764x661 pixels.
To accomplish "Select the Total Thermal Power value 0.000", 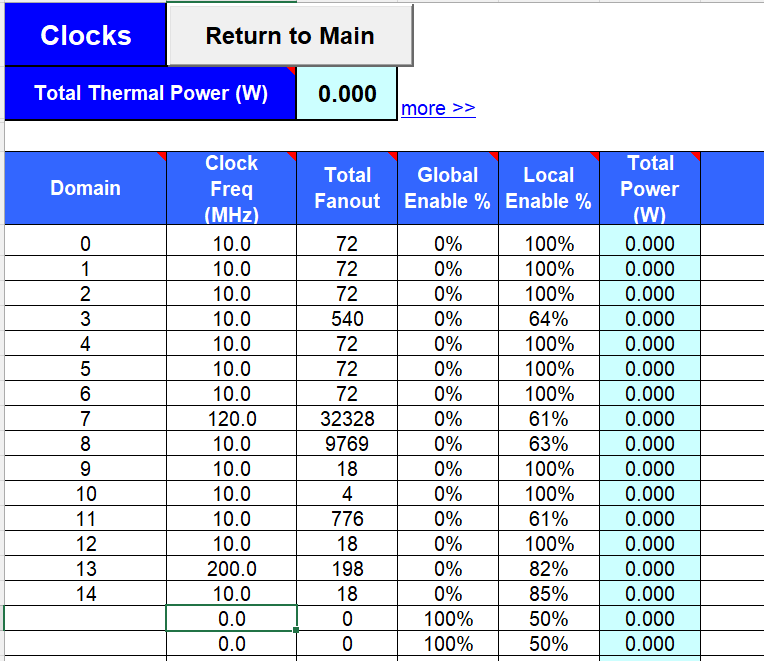I will [347, 93].
